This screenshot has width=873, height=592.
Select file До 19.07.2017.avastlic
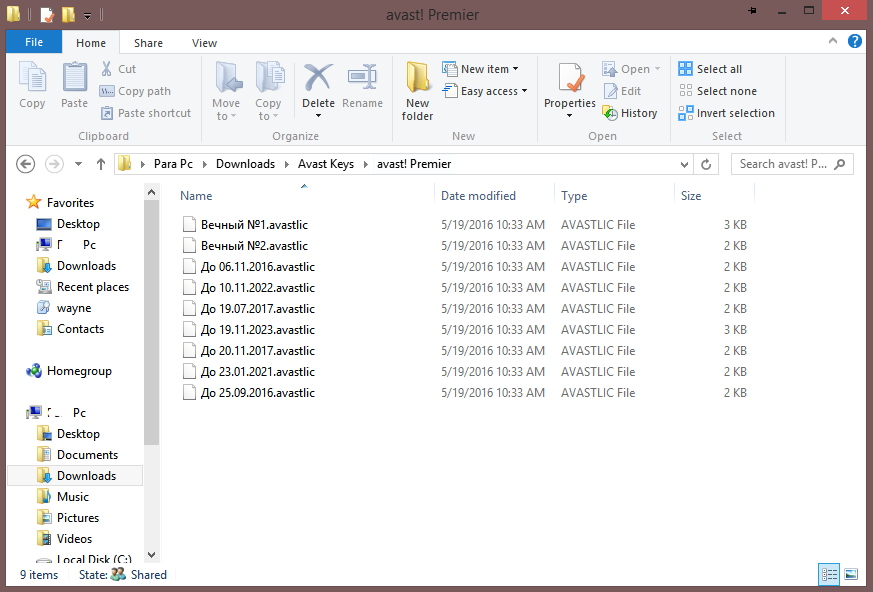(x=257, y=309)
